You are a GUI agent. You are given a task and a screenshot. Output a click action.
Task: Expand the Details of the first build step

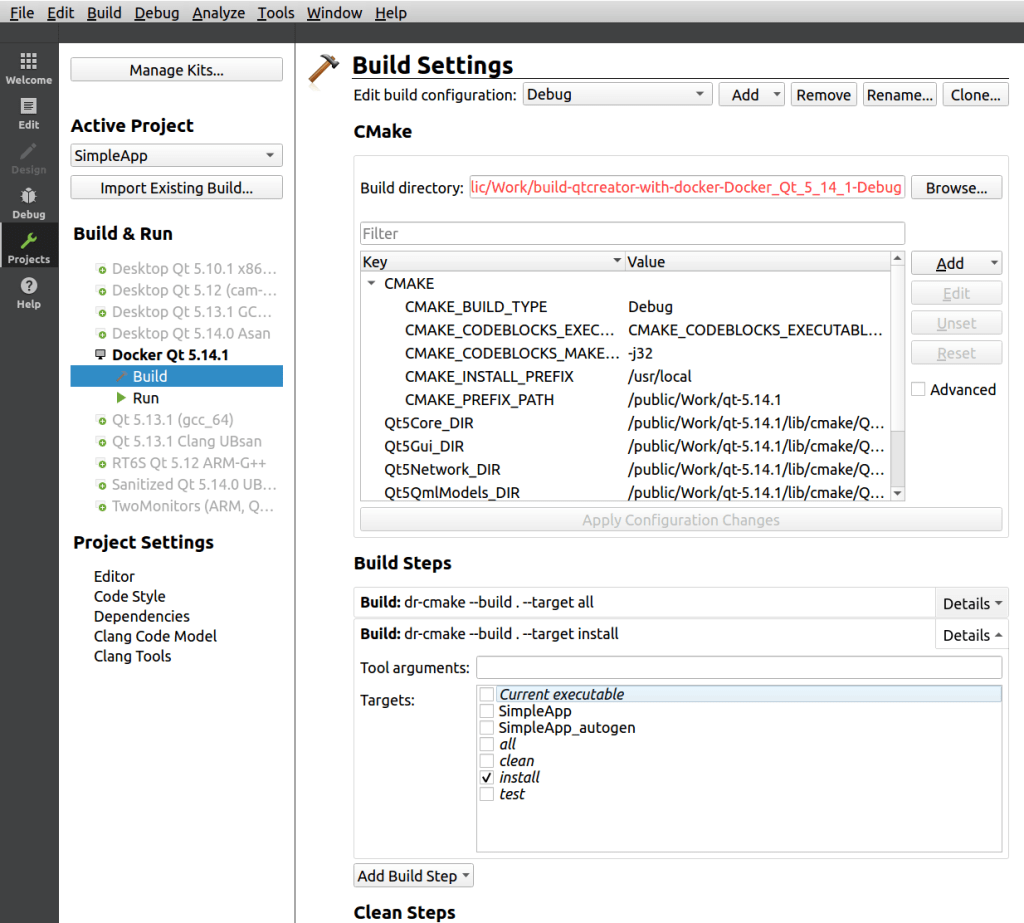[x=971, y=602]
